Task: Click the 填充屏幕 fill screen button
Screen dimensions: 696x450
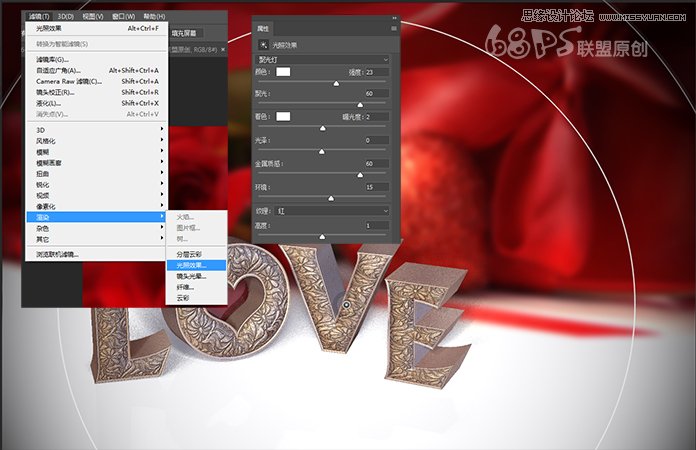Action: 186,33
